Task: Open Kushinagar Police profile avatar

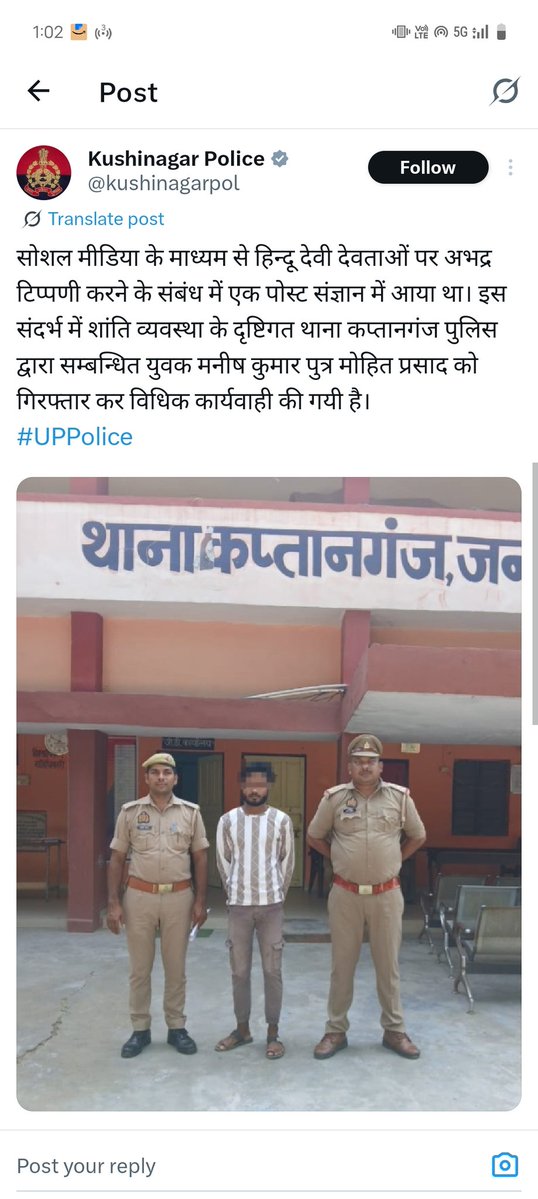Action: pos(44,172)
